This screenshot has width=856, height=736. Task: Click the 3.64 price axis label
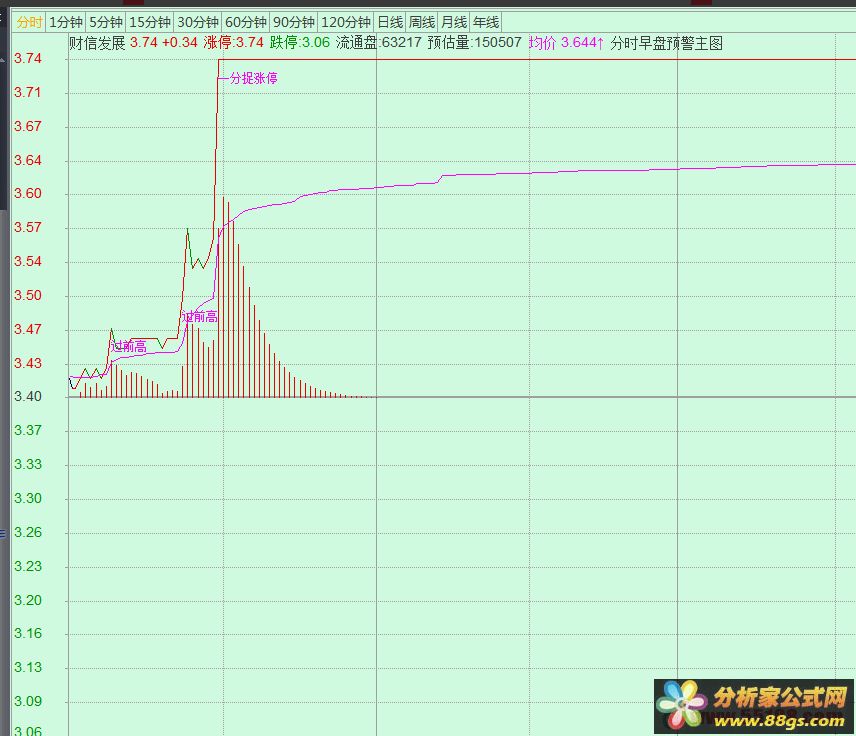click(x=28, y=160)
